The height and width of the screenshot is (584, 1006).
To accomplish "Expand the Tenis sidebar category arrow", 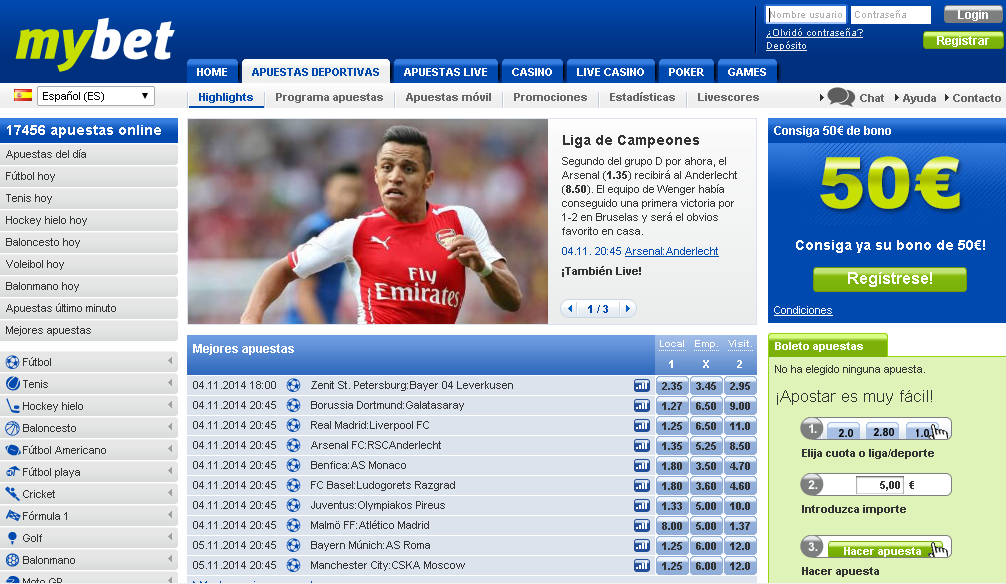I will pyautogui.click(x=170, y=383).
